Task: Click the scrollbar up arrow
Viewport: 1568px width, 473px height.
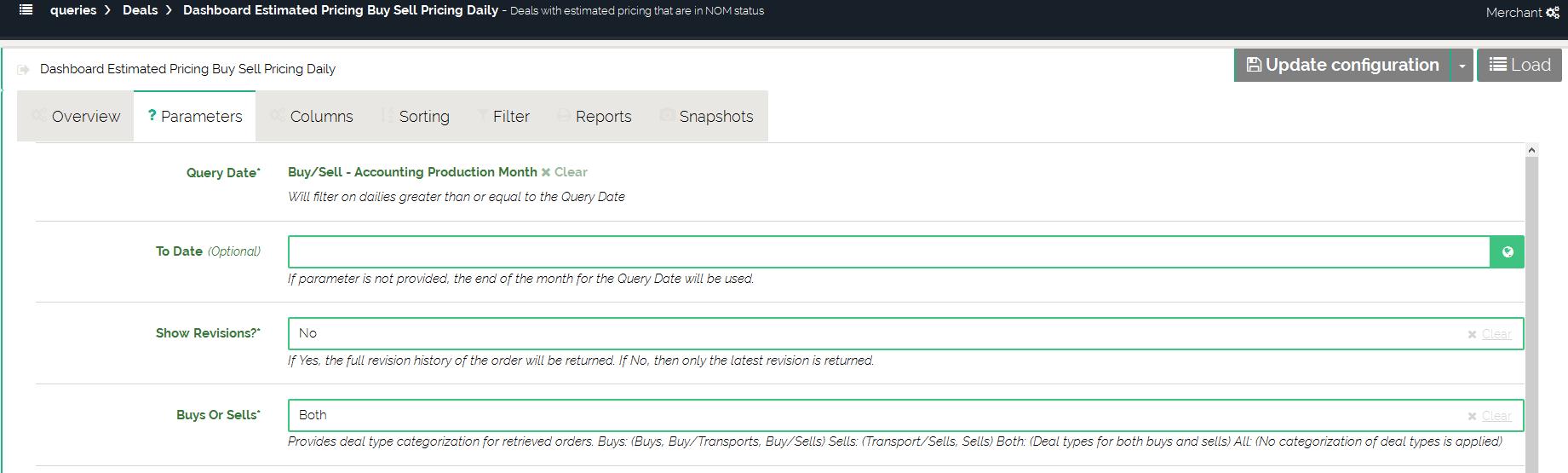Action: coord(1531,151)
